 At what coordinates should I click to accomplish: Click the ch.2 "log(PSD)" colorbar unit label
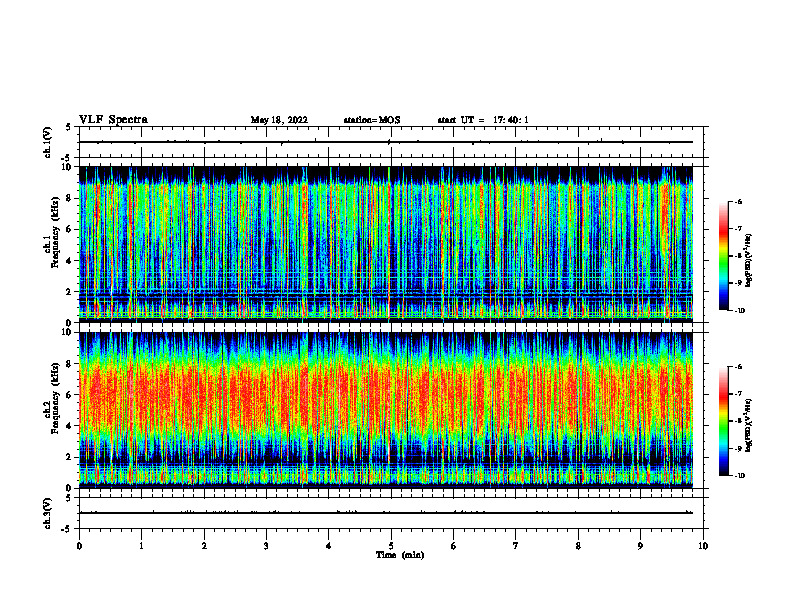pyautogui.click(x=749, y=425)
